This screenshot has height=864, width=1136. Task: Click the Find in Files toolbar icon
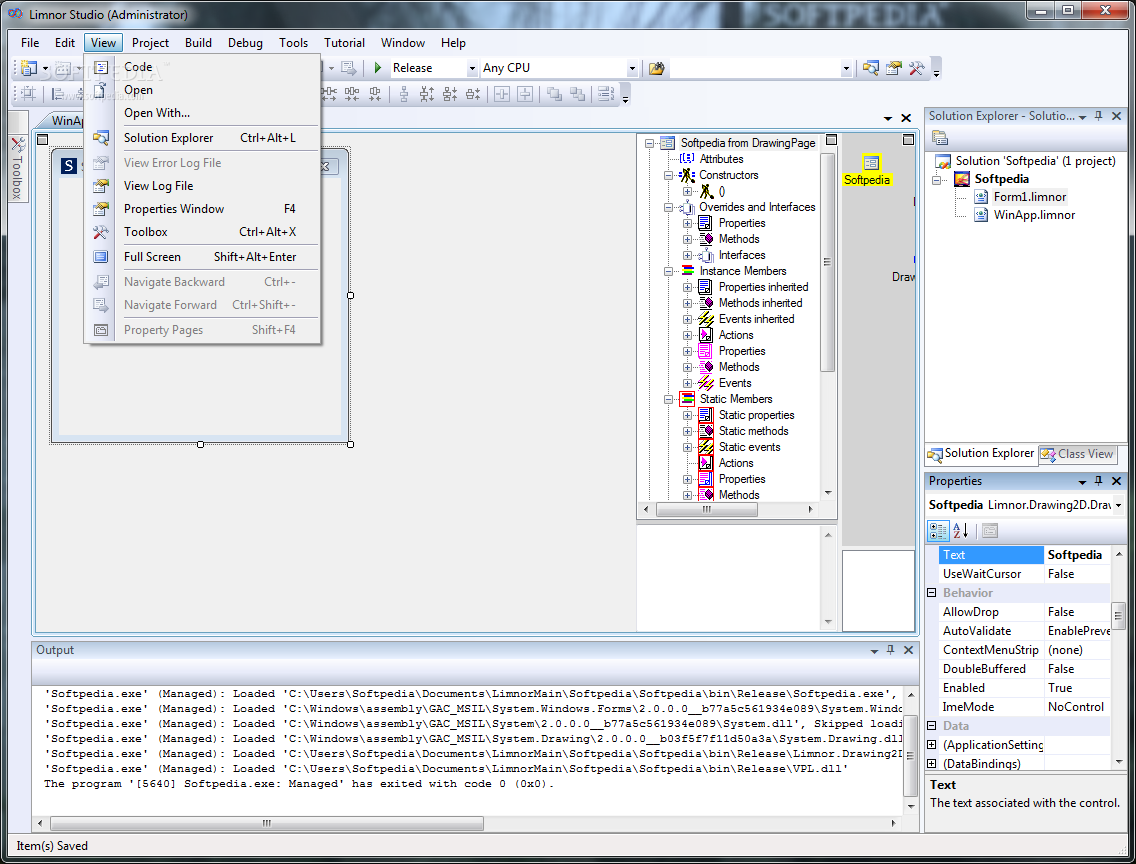coord(656,68)
